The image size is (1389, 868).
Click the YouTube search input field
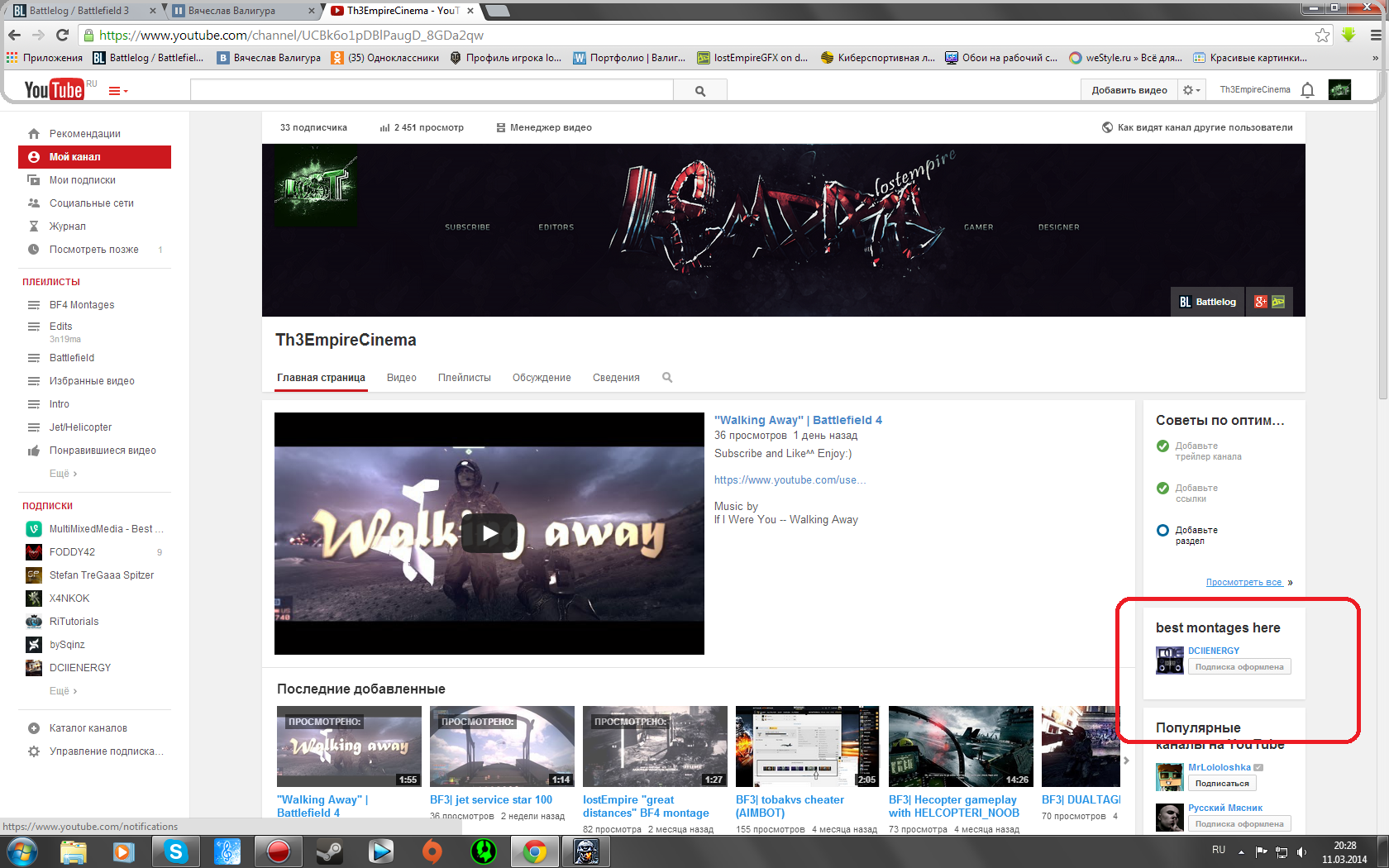click(x=432, y=90)
